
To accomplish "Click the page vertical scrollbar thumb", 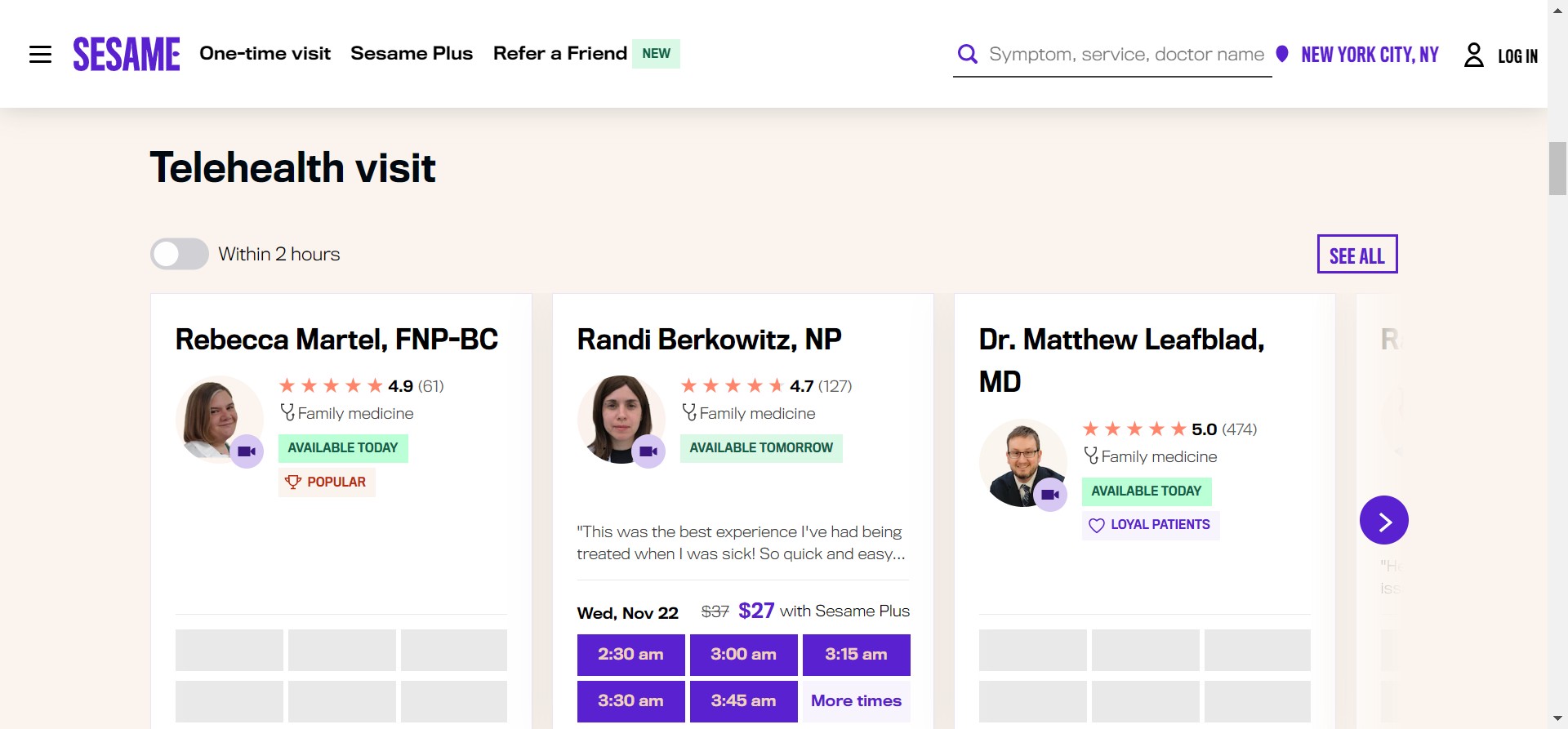I will point(1557,168).
